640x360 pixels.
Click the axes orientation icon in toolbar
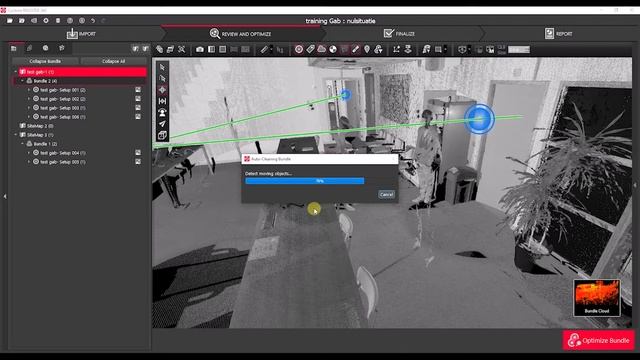click(x=396, y=49)
